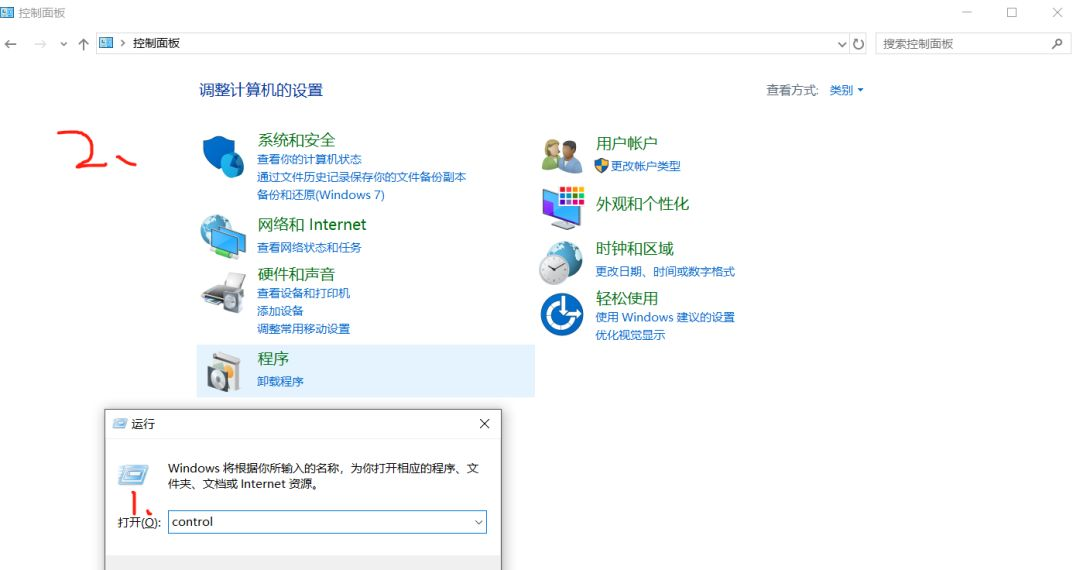Image resolution: width=1080 pixels, height=570 pixels.
Task: Click the Control Panel icon in address bar
Action: [x=106, y=43]
